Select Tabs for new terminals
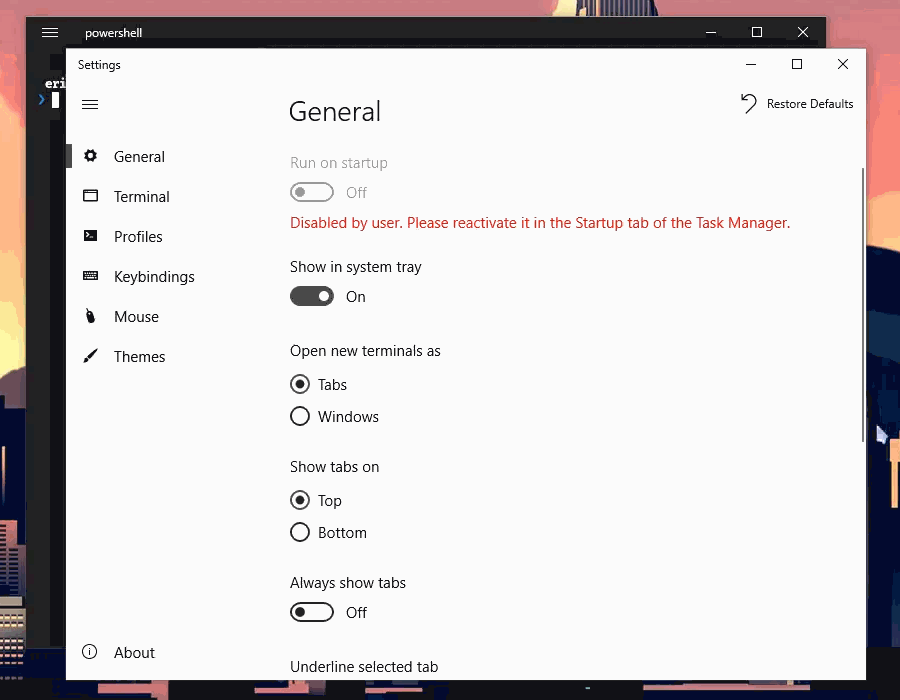Viewport: 900px width, 700px height. [300, 384]
